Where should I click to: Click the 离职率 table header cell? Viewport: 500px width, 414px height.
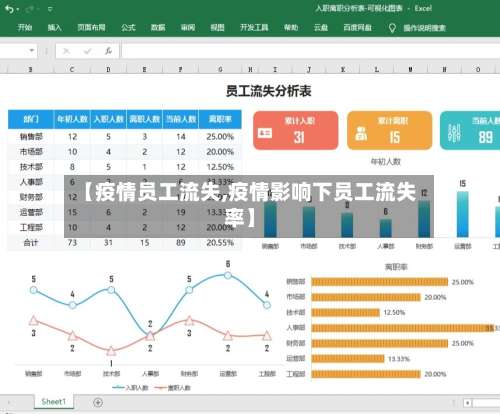click(x=220, y=119)
